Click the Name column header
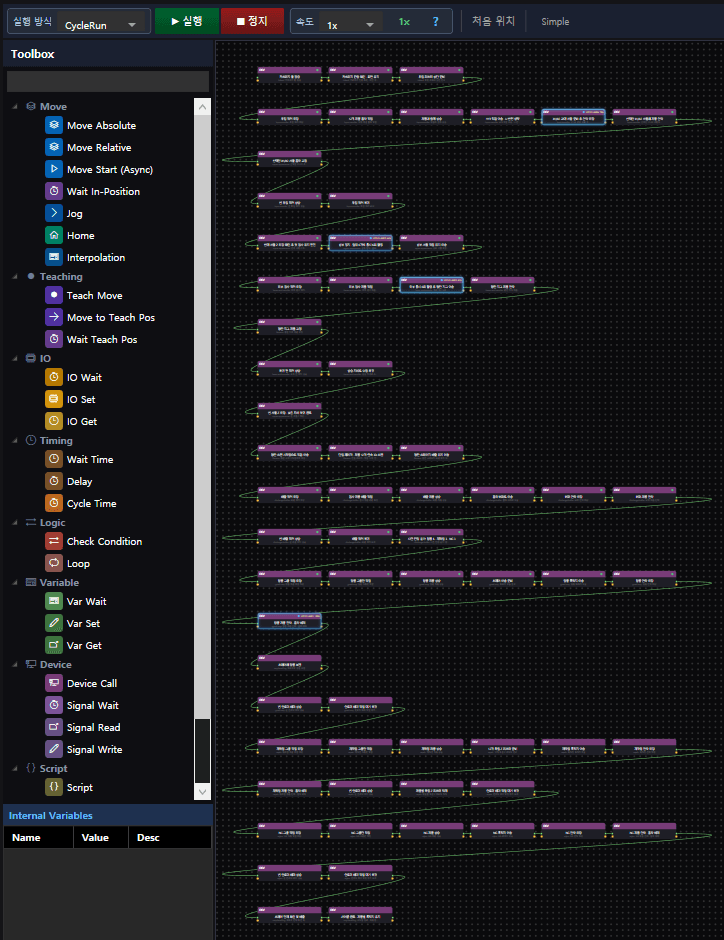The width and height of the screenshot is (724, 940). pyautogui.click(x=38, y=837)
